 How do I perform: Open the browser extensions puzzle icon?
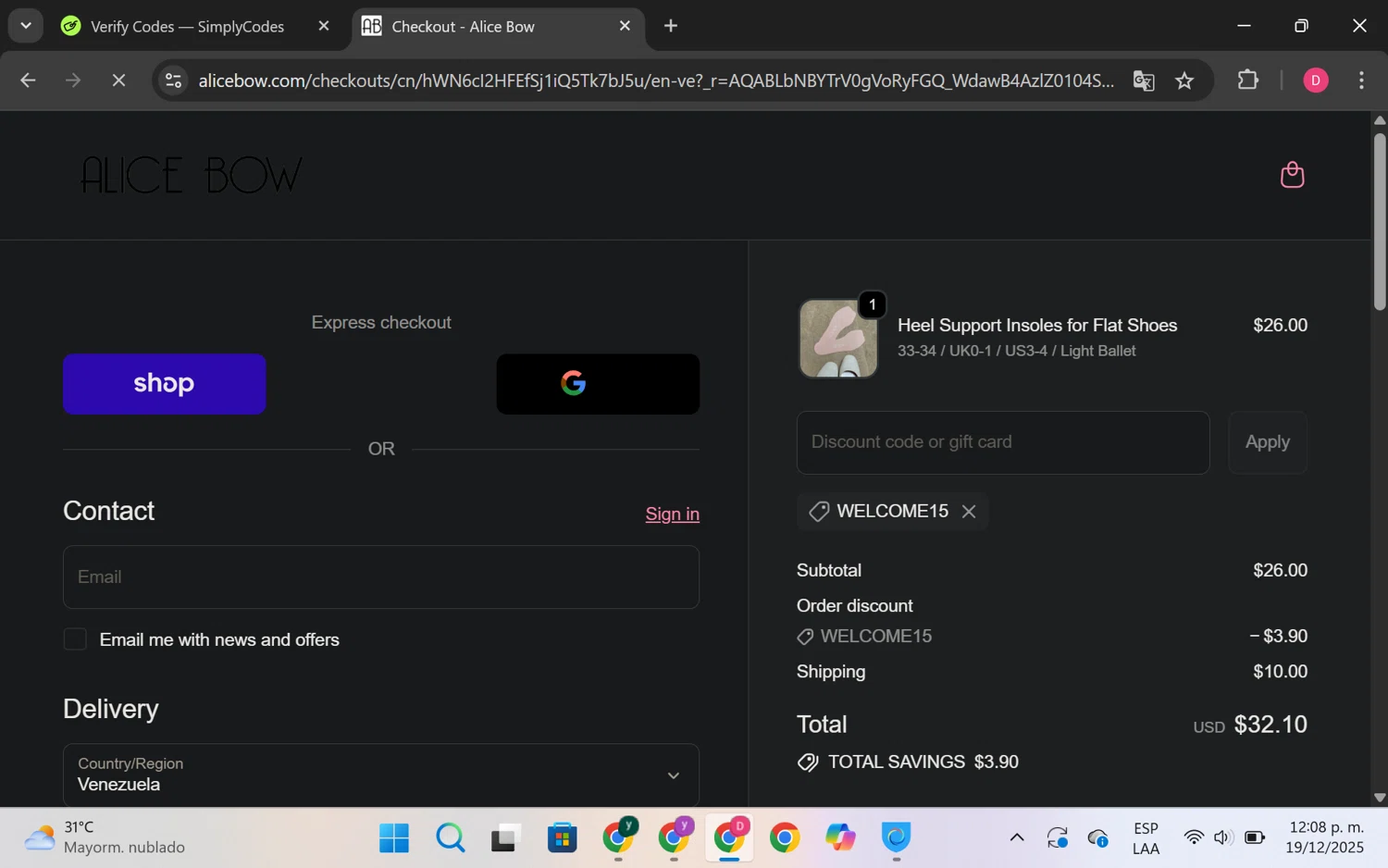pos(1247,81)
